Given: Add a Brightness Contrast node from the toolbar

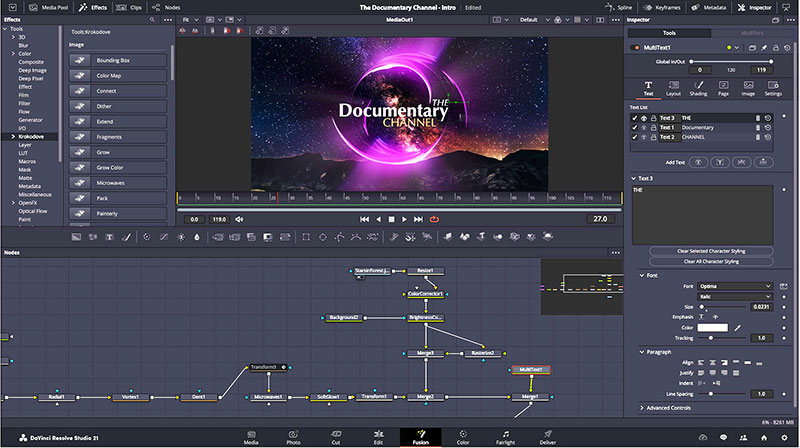Looking at the screenshot, I should pyautogui.click(x=181, y=237).
